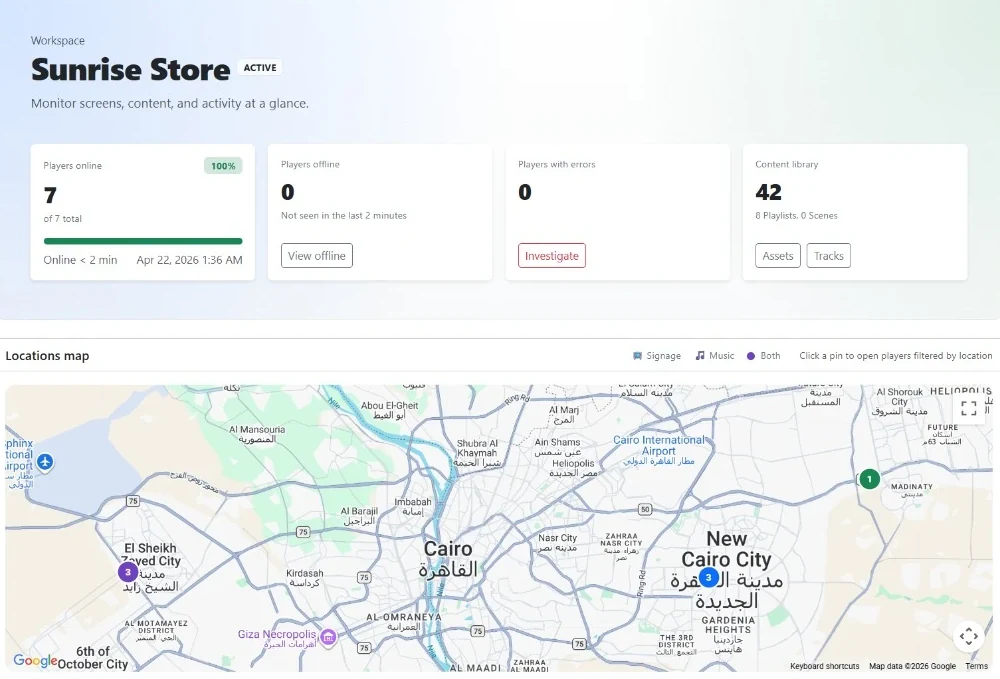1000x679 pixels.
Task: Expand the Locations map section header
Action: 47,355
